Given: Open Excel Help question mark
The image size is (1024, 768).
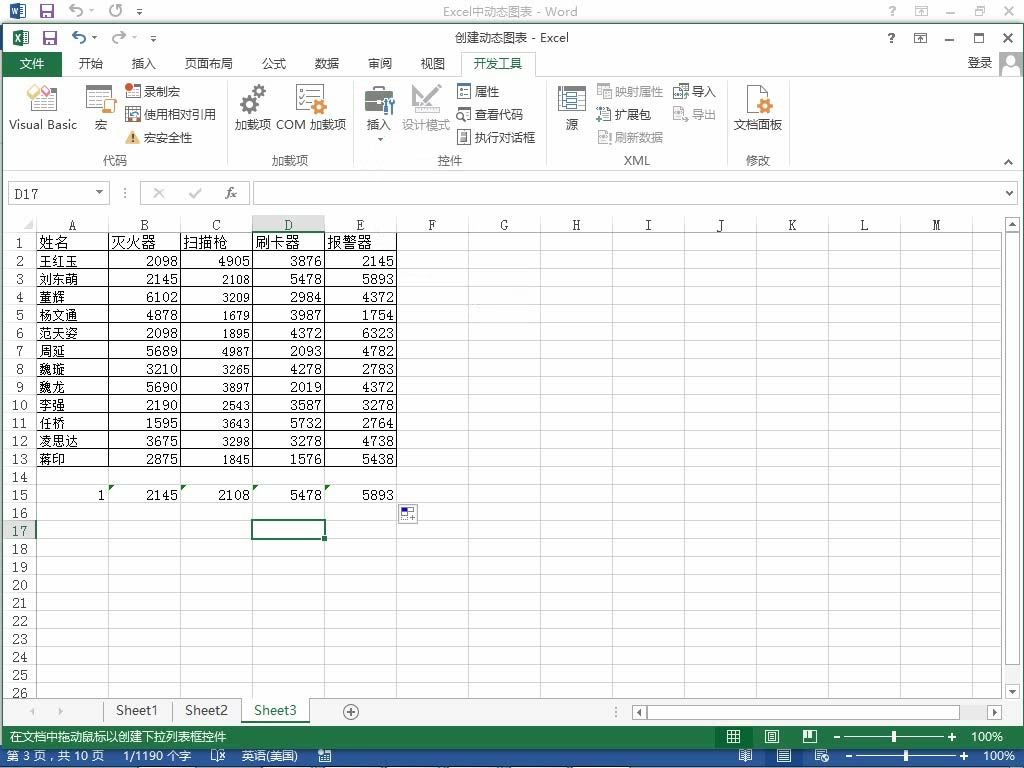Looking at the screenshot, I should point(891,38).
